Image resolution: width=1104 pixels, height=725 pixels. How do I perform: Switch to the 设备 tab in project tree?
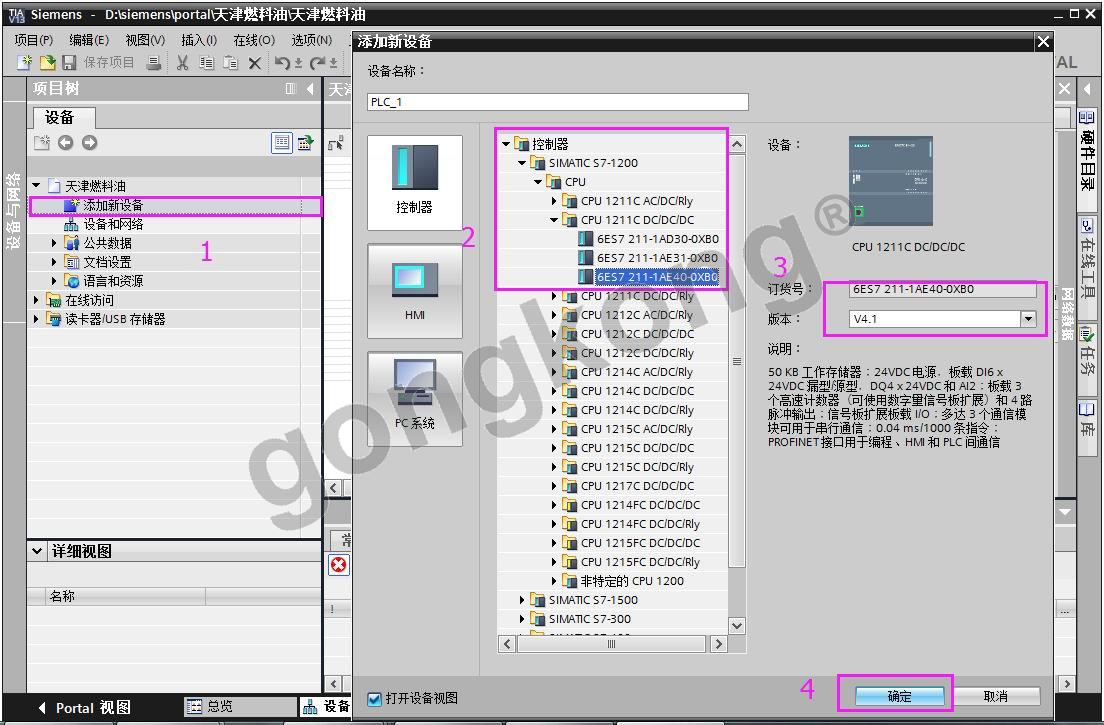point(59,117)
